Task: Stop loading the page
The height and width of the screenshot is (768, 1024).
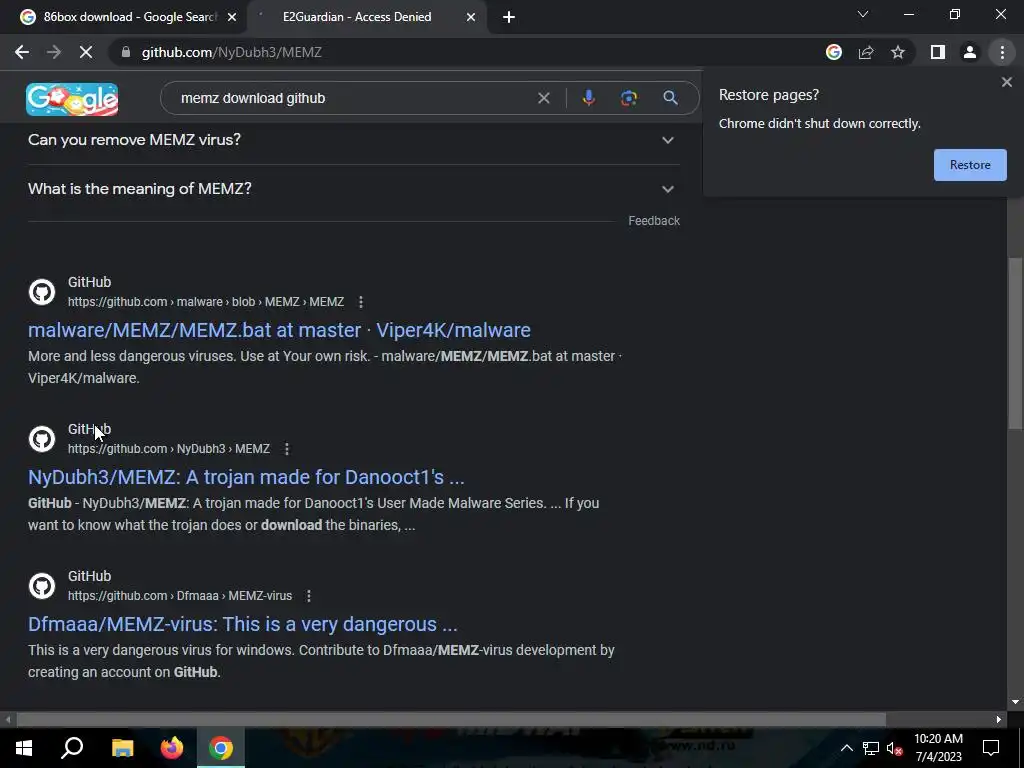Action: (86, 52)
